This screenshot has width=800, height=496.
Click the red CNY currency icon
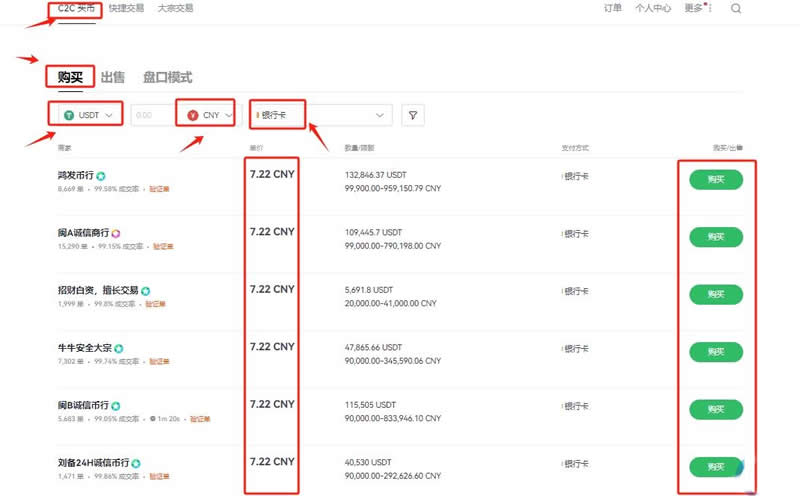coord(192,115)
